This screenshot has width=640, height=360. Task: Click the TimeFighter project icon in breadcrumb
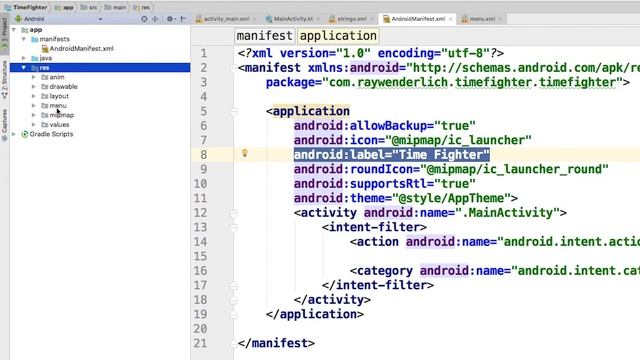click(x=7, y=7)
